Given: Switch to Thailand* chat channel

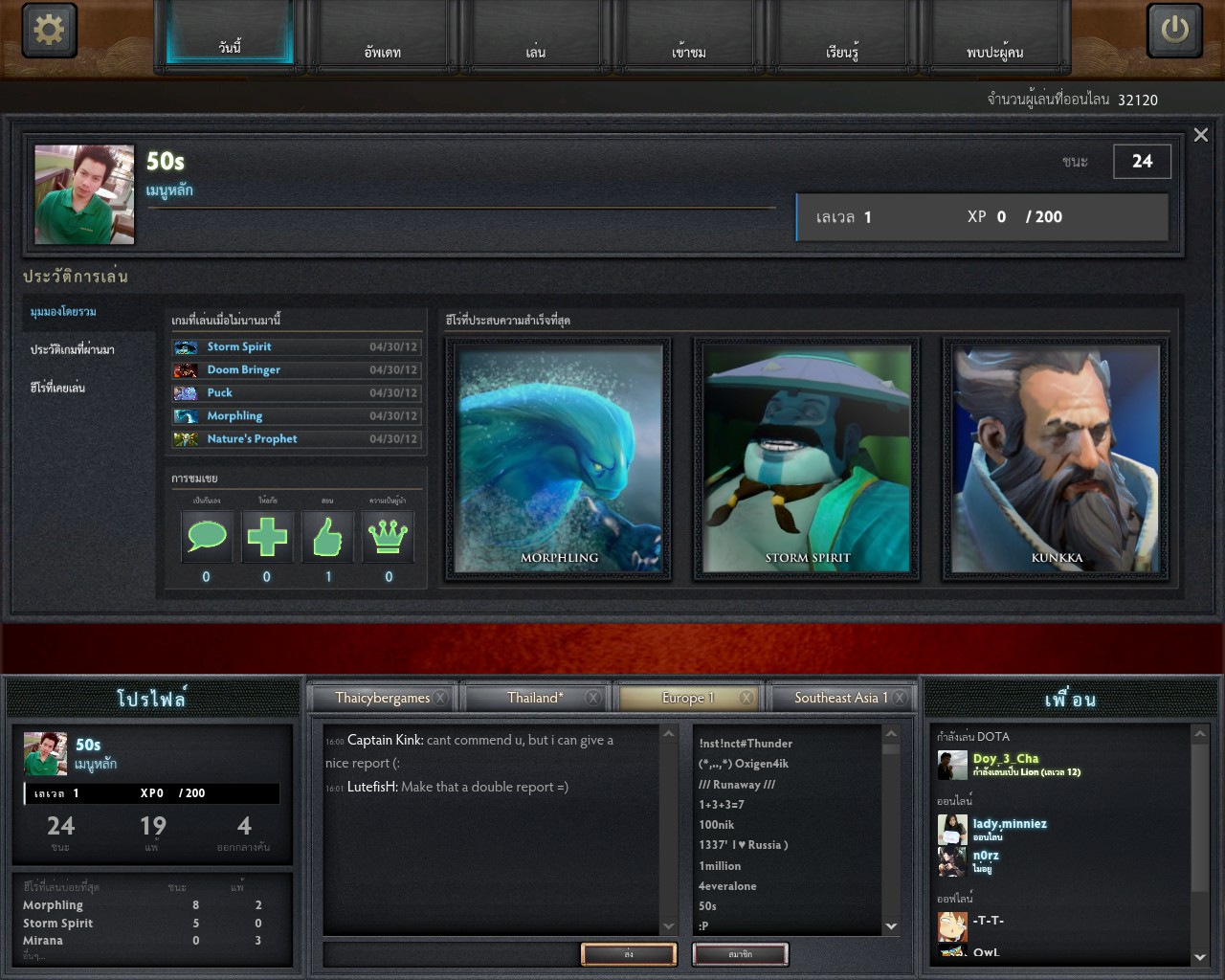Looking at the screenshot, I should 536,698.
